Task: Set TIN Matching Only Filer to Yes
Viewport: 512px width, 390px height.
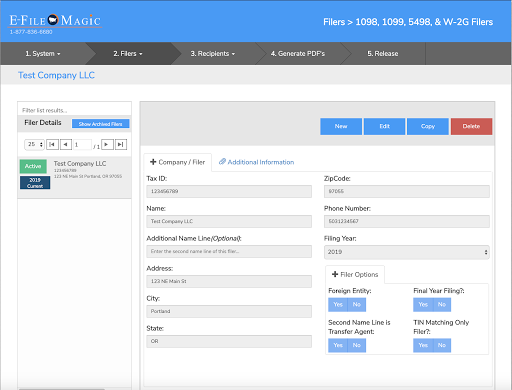Action: (423, 345)
